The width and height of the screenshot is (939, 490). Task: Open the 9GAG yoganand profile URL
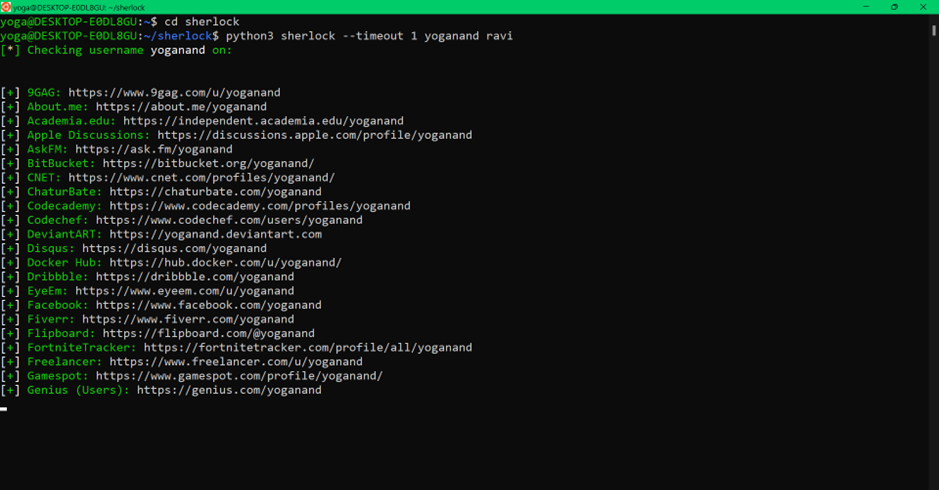pyautogui.click(x=174, y=92)
